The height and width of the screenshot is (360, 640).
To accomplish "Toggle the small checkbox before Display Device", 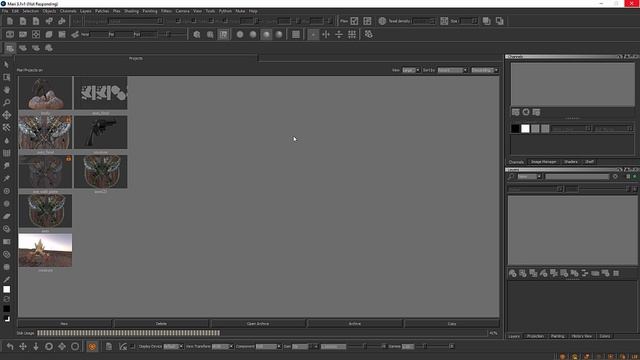I will point(132,347).
